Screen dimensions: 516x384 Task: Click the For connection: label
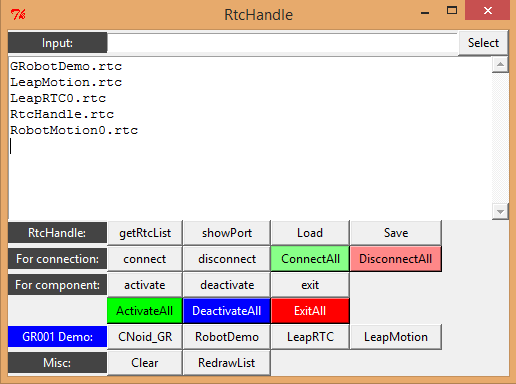57,259
